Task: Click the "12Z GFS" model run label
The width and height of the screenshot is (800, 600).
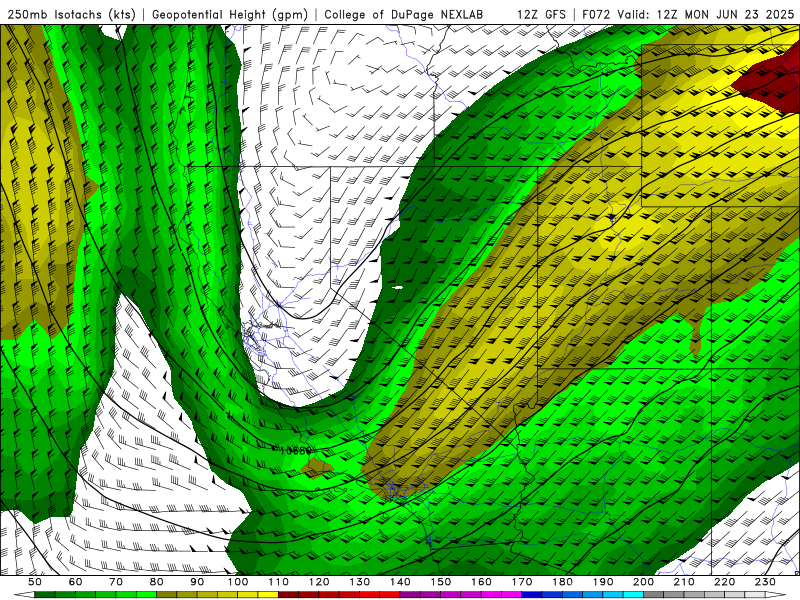Action: coord(541,15)
